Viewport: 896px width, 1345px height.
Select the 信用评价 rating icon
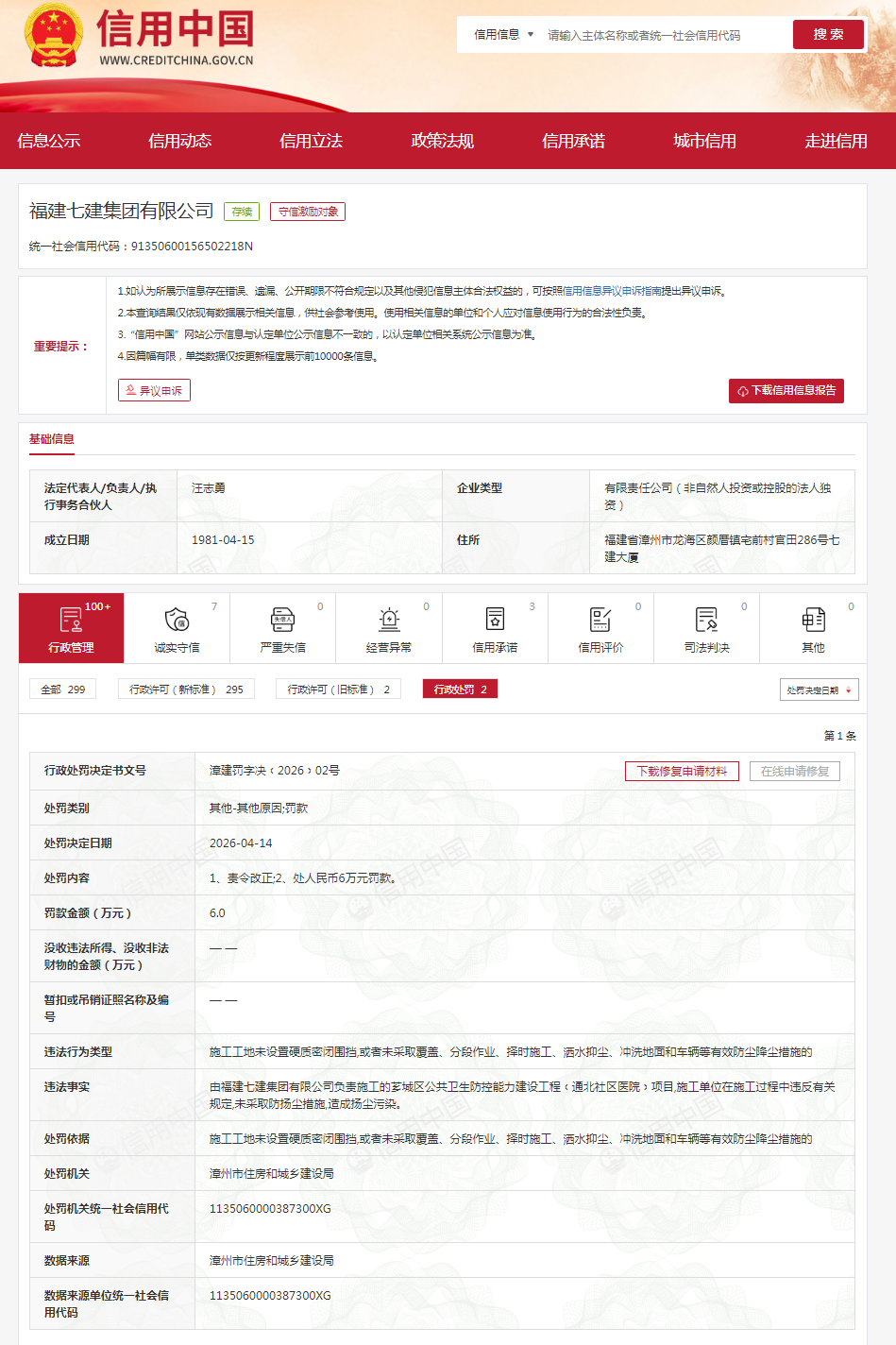pyautogui.click(x=600, y=620)
